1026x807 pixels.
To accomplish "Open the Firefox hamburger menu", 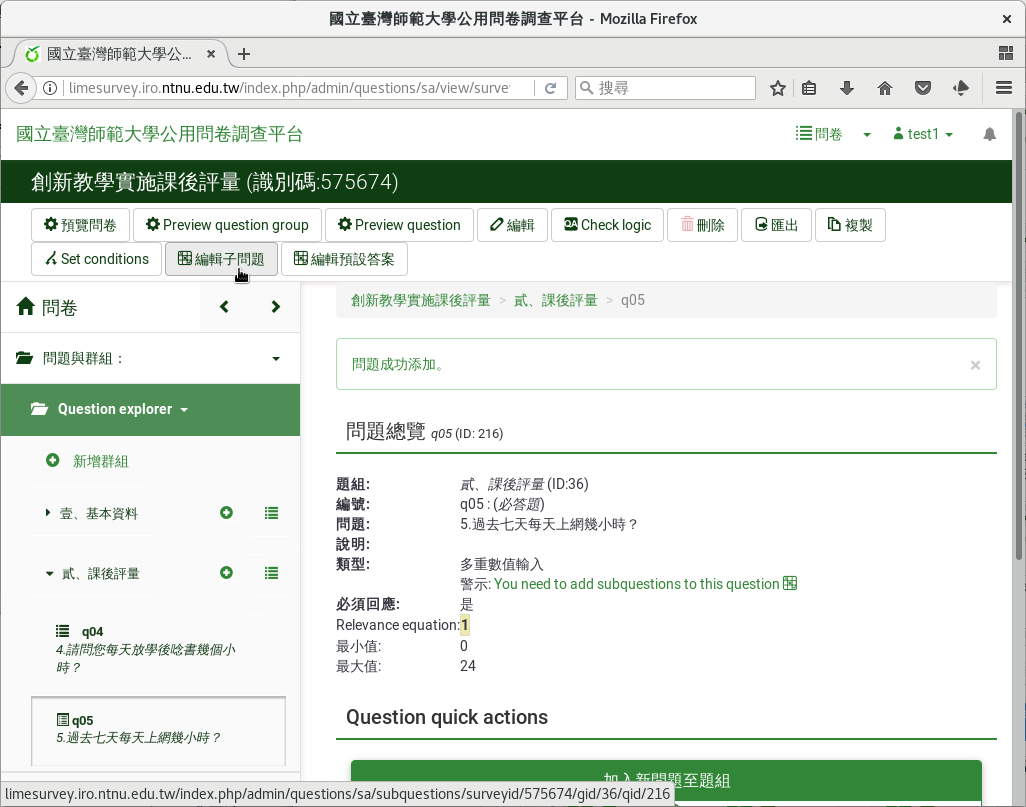I will [x=1004, y=88].
